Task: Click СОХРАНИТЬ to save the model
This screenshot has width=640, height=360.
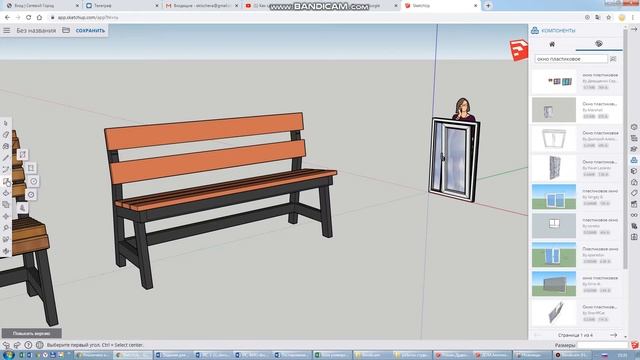Action: [x=90, y=31]
